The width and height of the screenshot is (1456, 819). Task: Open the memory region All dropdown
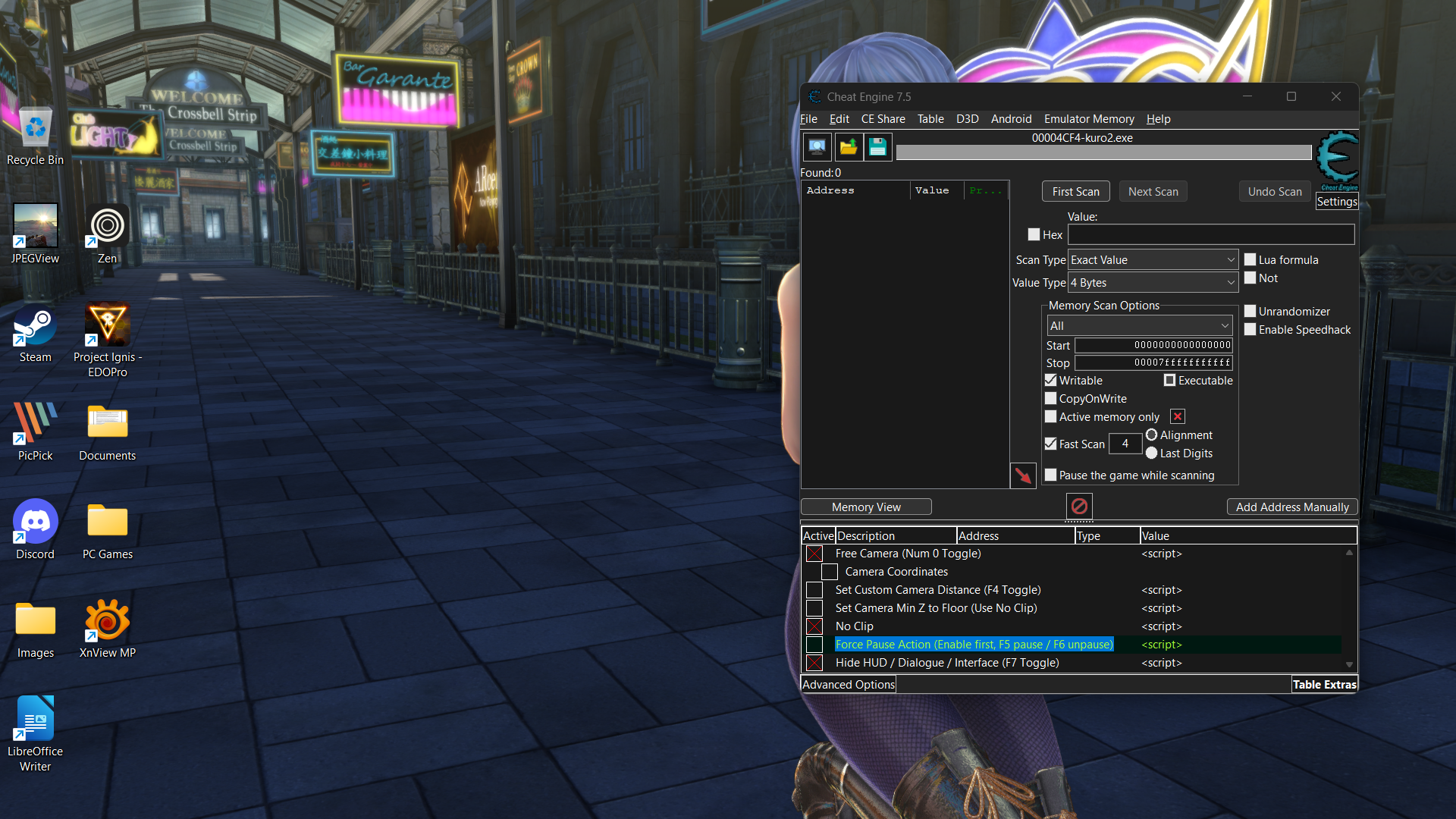pos(1140,325)
